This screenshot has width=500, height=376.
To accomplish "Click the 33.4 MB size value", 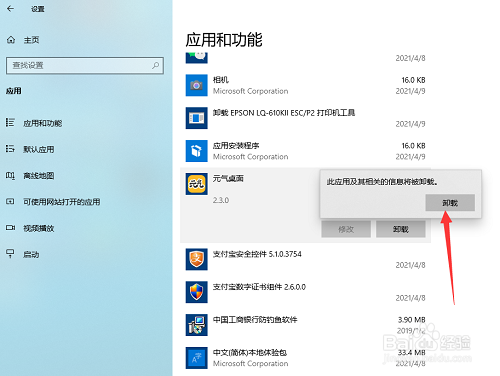I will [x=412, y=352].
